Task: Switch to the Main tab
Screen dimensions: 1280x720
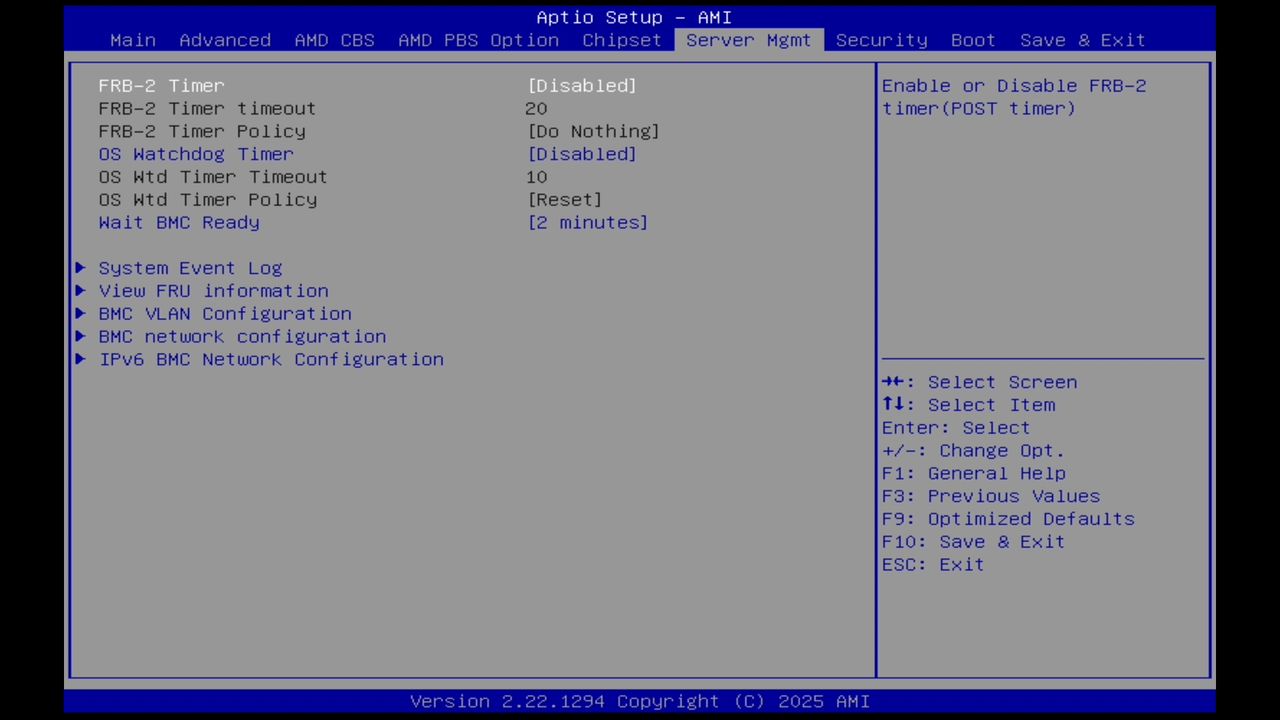Action: (x=132, y=40)
